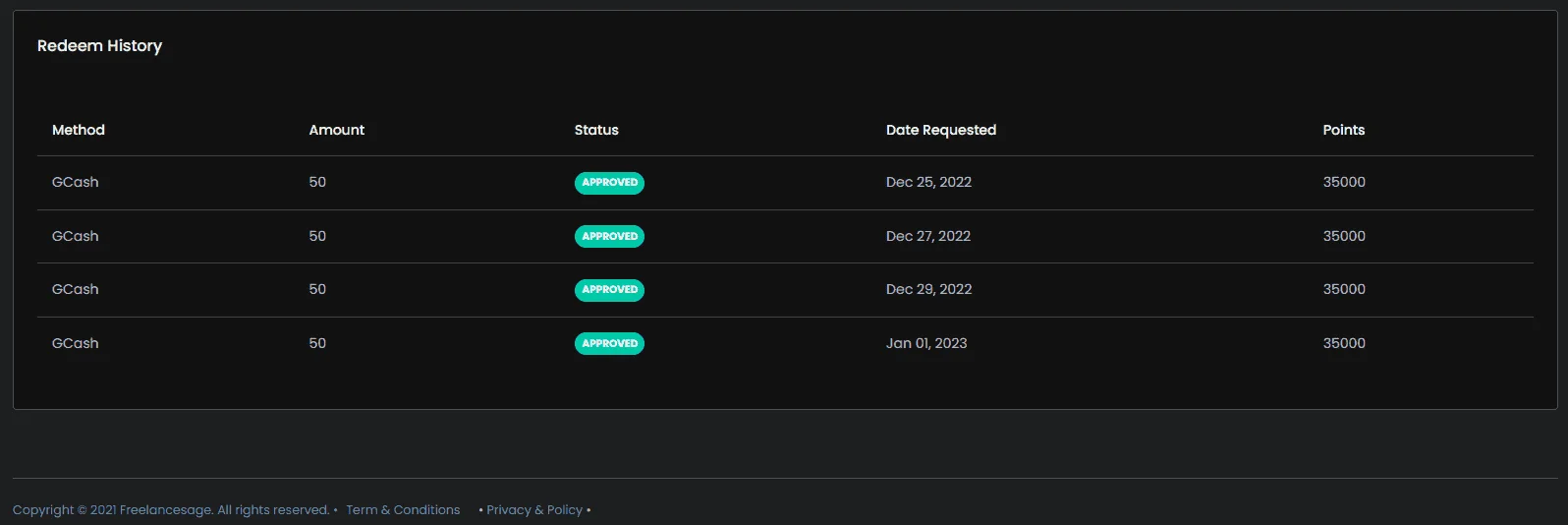Screen dimensions: 1568x525
Task: Click the Amount column header
Action: tap(337, 130)
